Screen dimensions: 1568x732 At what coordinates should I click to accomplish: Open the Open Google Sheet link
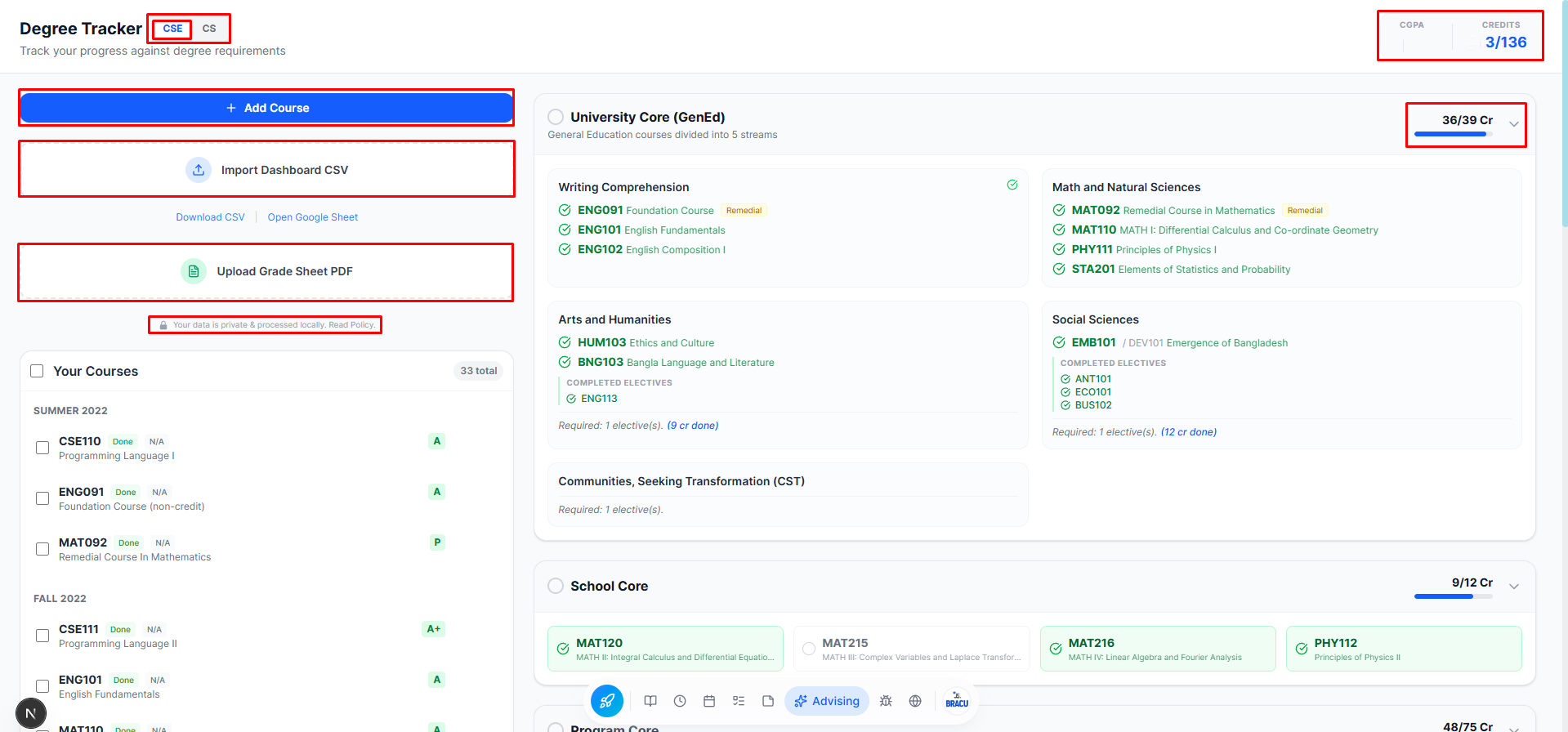[313, 217]
